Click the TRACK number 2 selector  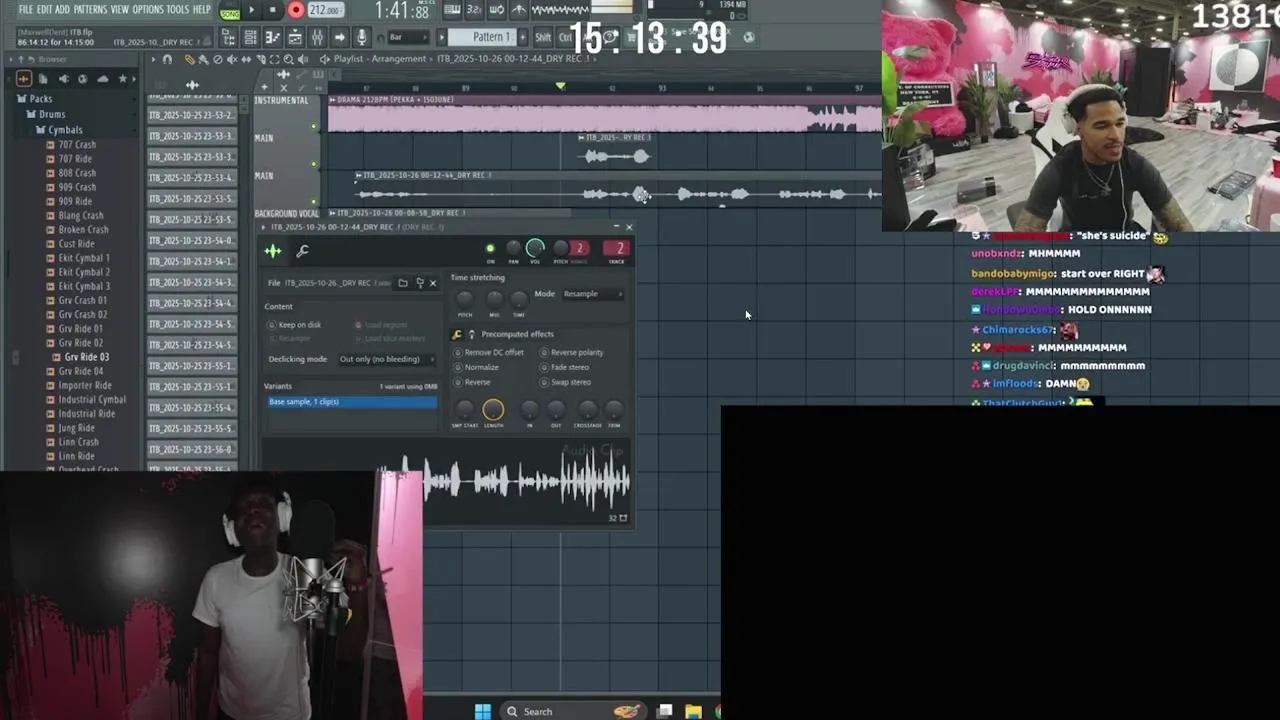[617, 249]
